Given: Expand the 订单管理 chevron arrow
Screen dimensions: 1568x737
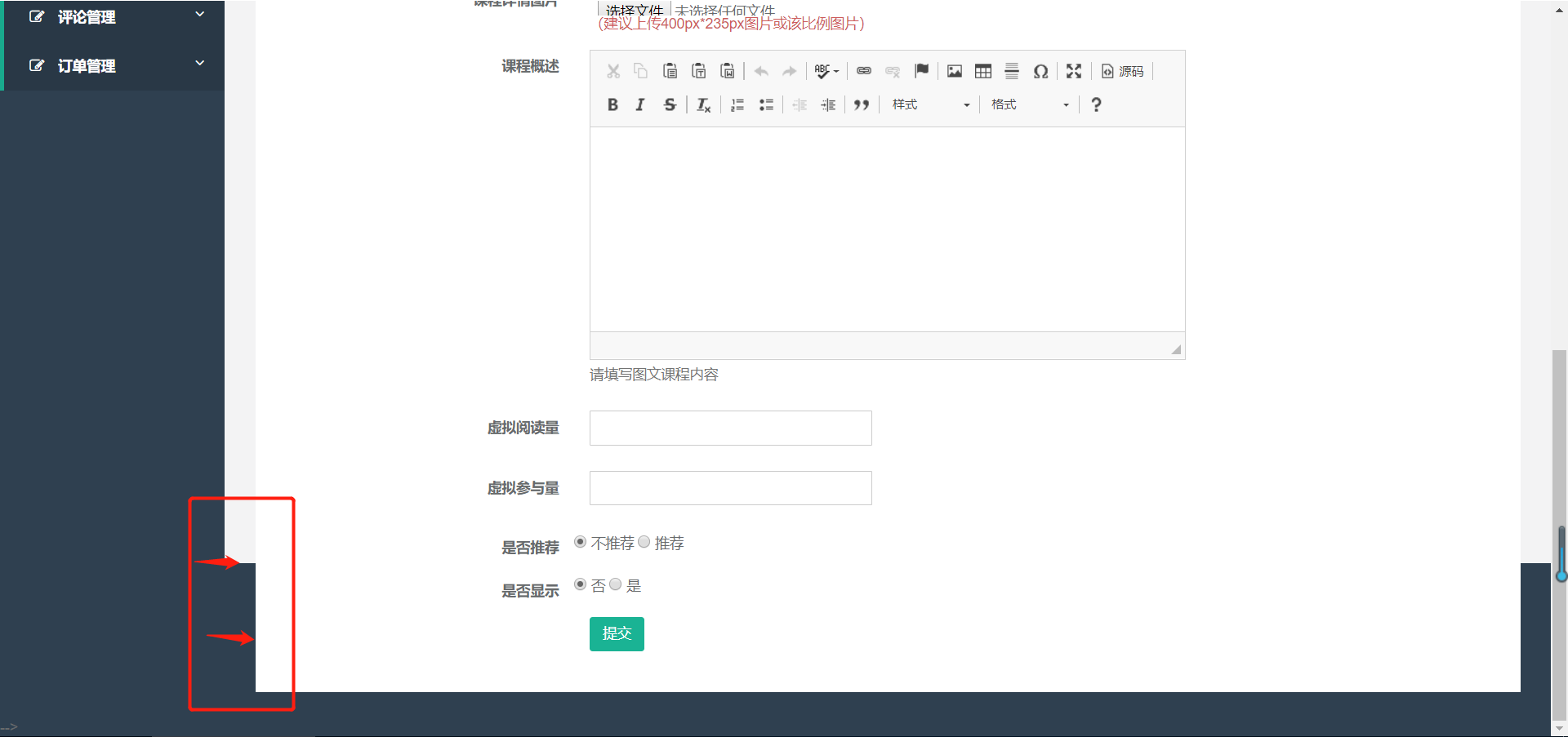Looking at the screenshot, I should [199, 63].
